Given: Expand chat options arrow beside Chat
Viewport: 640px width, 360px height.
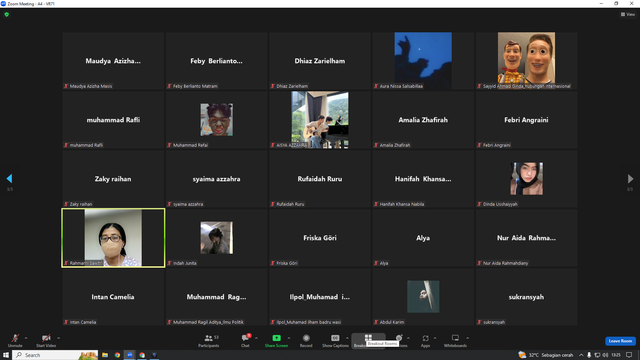Looking at the screenshot, I should (x=256, y=338).
